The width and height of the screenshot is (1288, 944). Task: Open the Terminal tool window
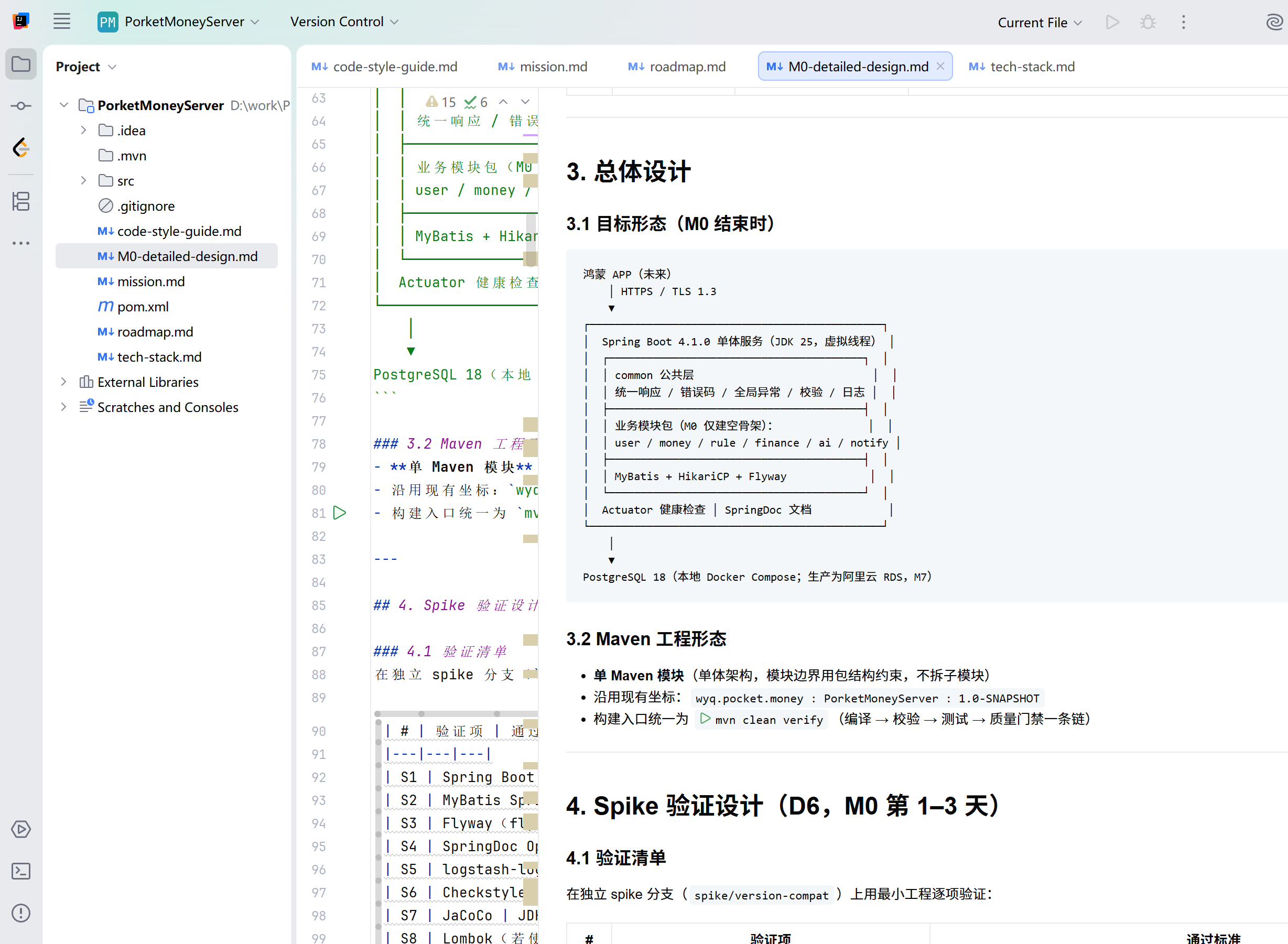[x=21, y=871]
